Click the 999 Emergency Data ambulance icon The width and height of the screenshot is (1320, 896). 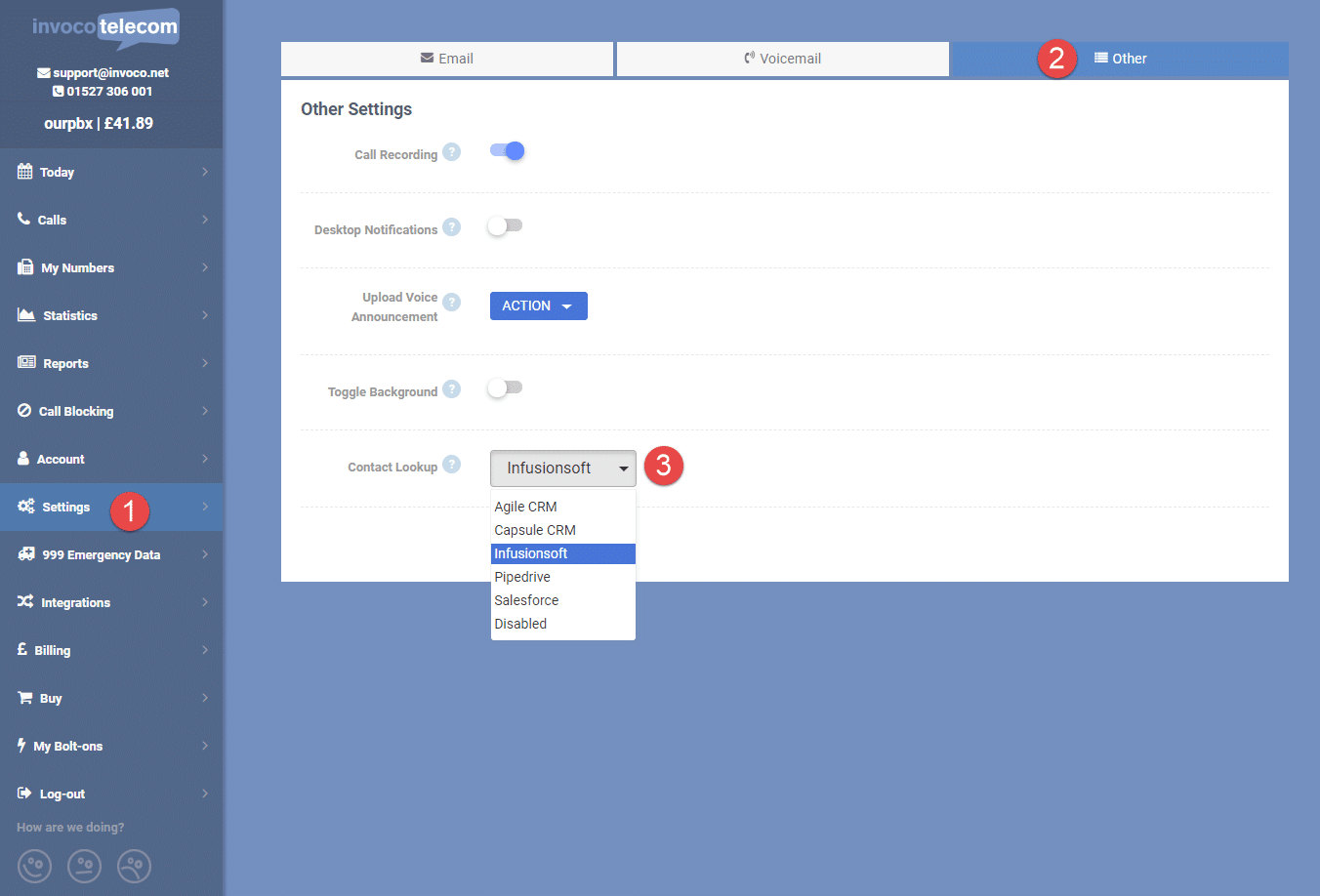point(26,553)
